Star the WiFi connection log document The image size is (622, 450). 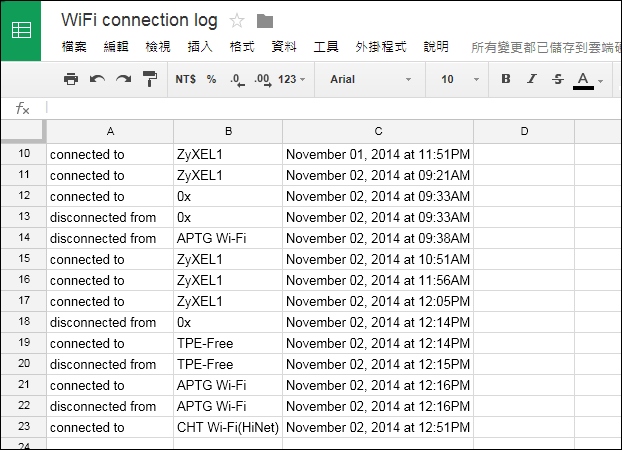[237, 21]
